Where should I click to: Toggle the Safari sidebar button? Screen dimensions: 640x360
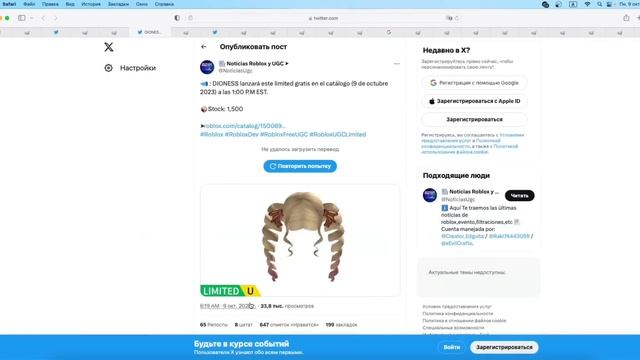[x=22, y=18]
